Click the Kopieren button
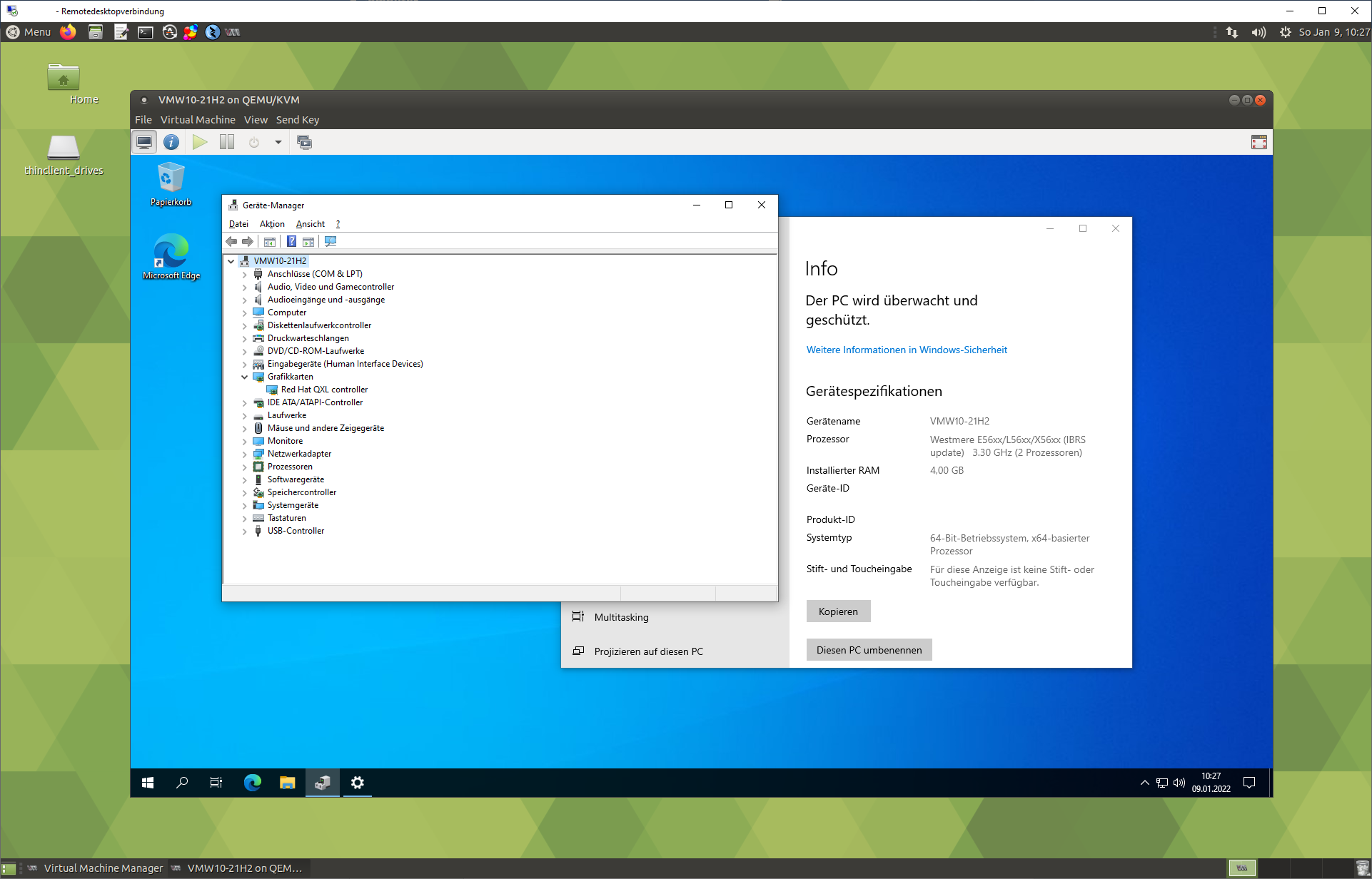This screenshot has height=879, width=1372. pyautogui.click(x=838, y=611)
